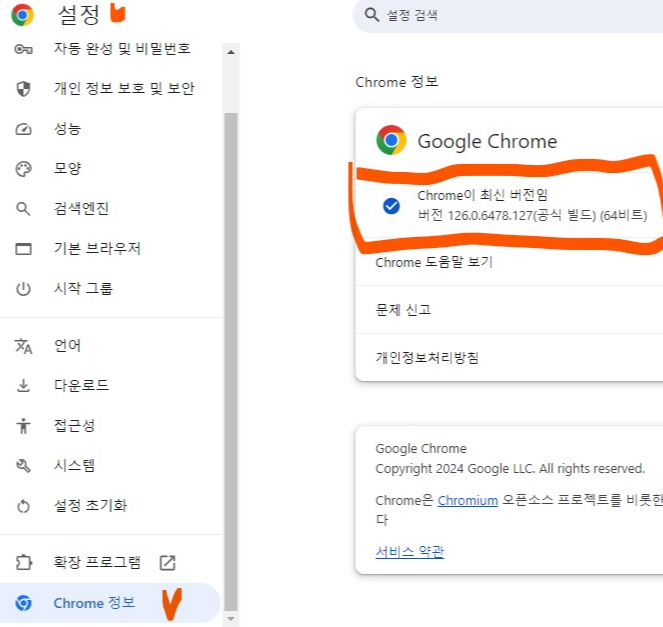Open 문제 신고 row

coord(509,310)
